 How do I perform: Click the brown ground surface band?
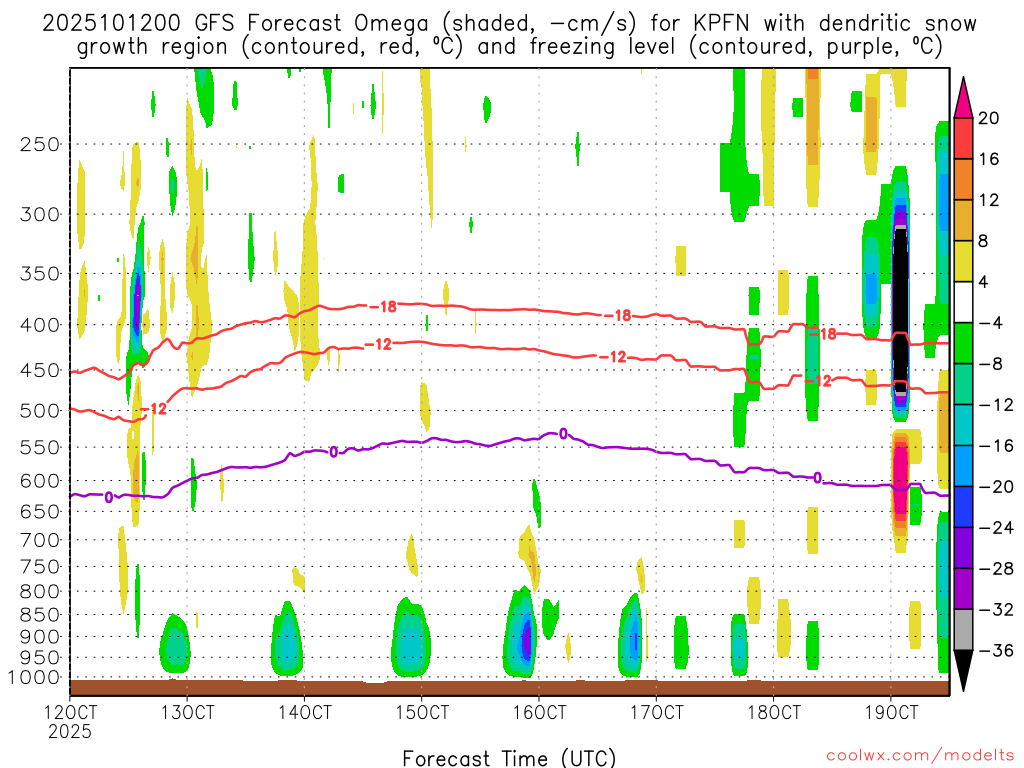509,688
